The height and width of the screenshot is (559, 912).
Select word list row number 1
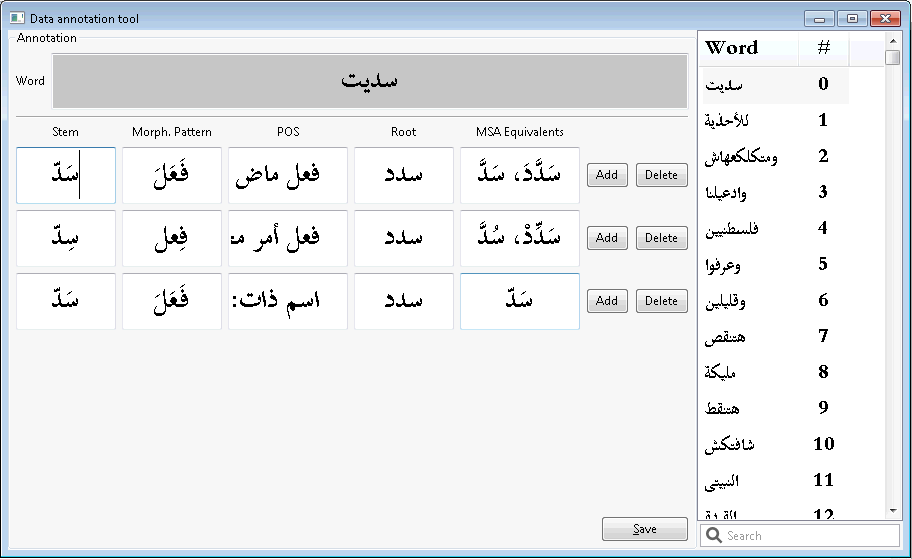tap(775, 120)
